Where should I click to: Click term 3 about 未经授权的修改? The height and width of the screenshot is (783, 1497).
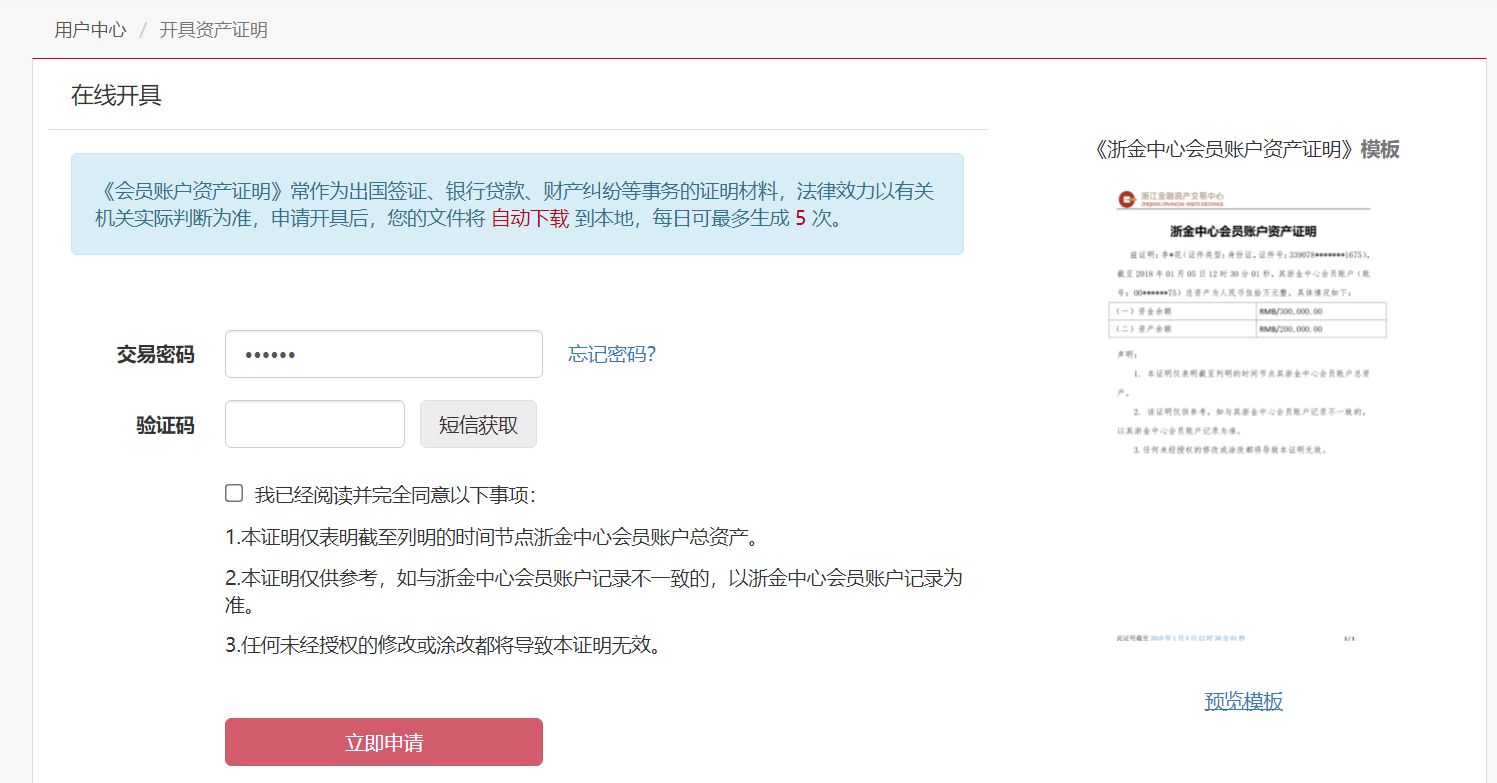click(445, 645)
